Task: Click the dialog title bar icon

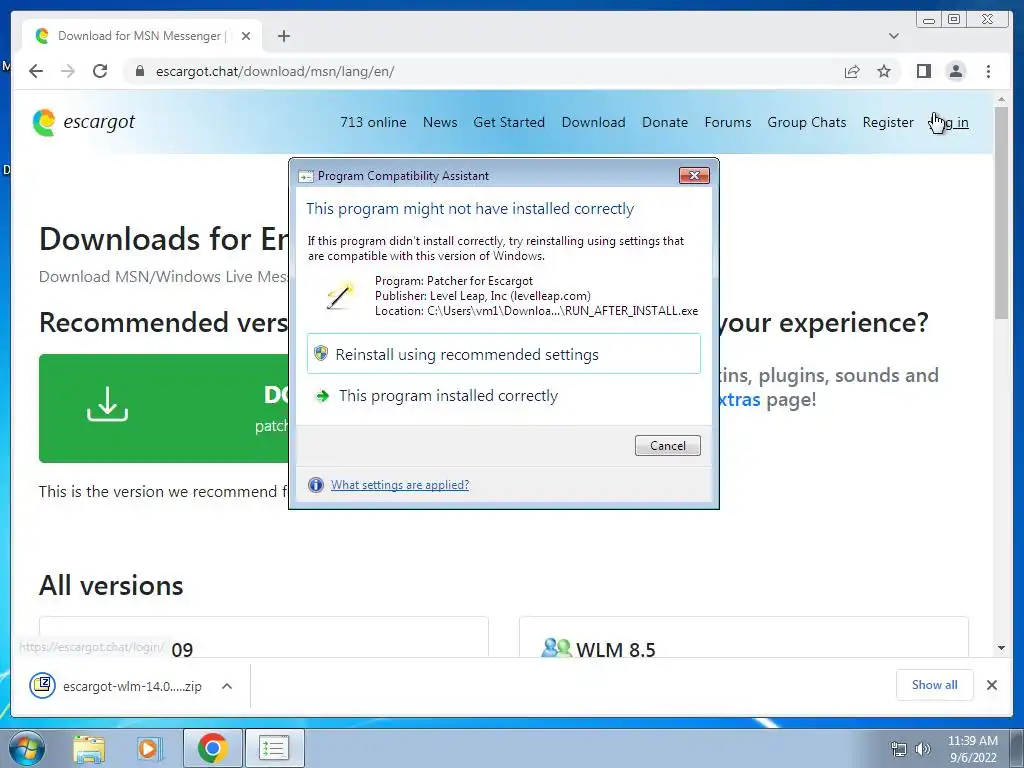Action: (306, 176)
